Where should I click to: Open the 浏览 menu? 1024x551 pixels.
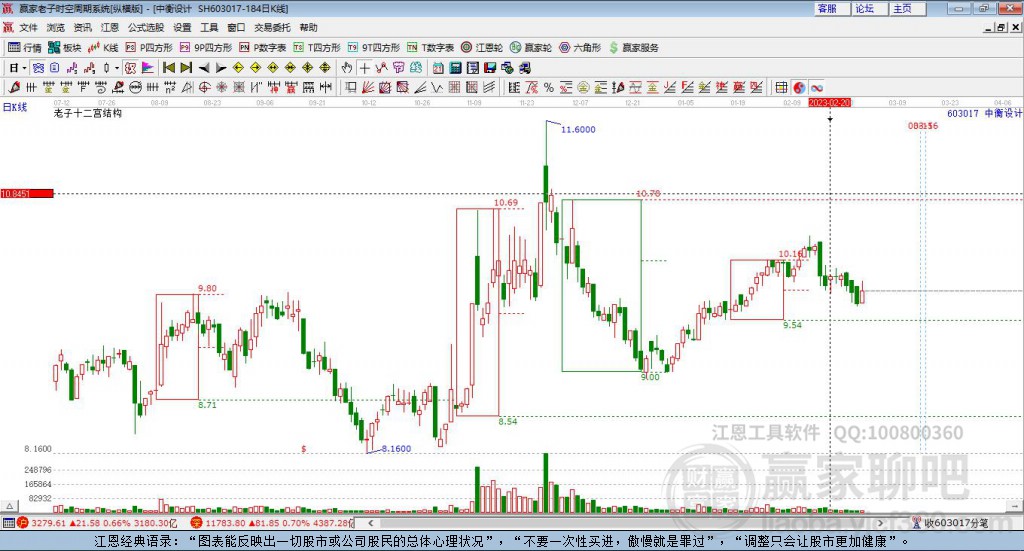tap(56, 27)
